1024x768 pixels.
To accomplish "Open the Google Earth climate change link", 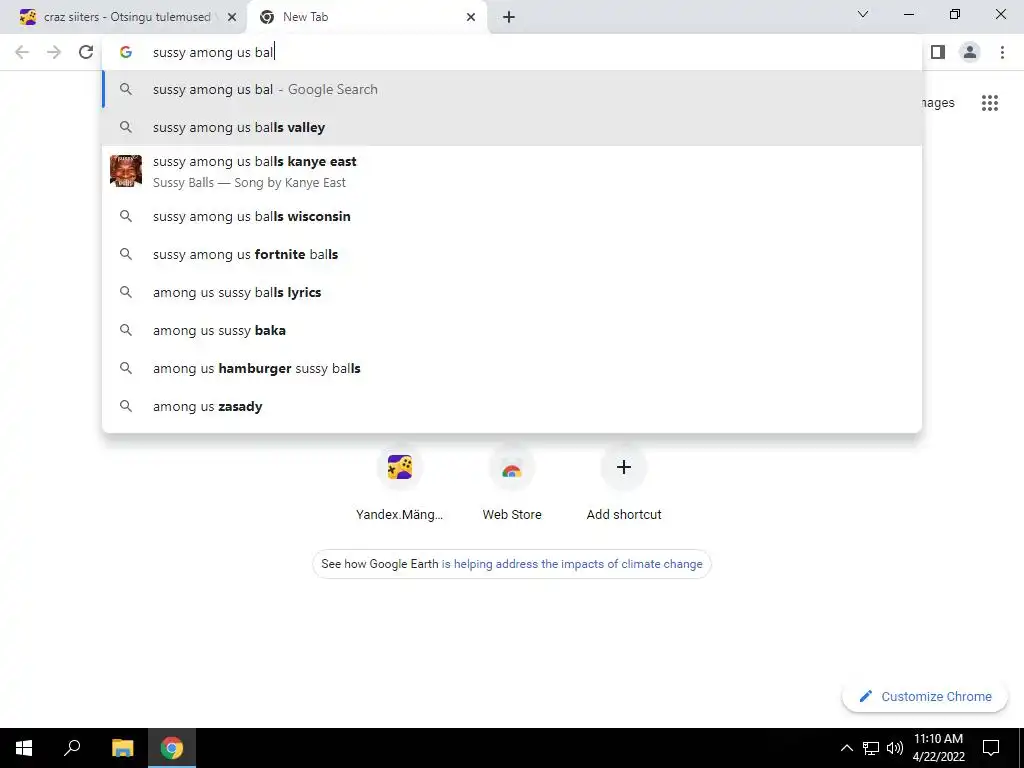I will (x=571, y=564).
